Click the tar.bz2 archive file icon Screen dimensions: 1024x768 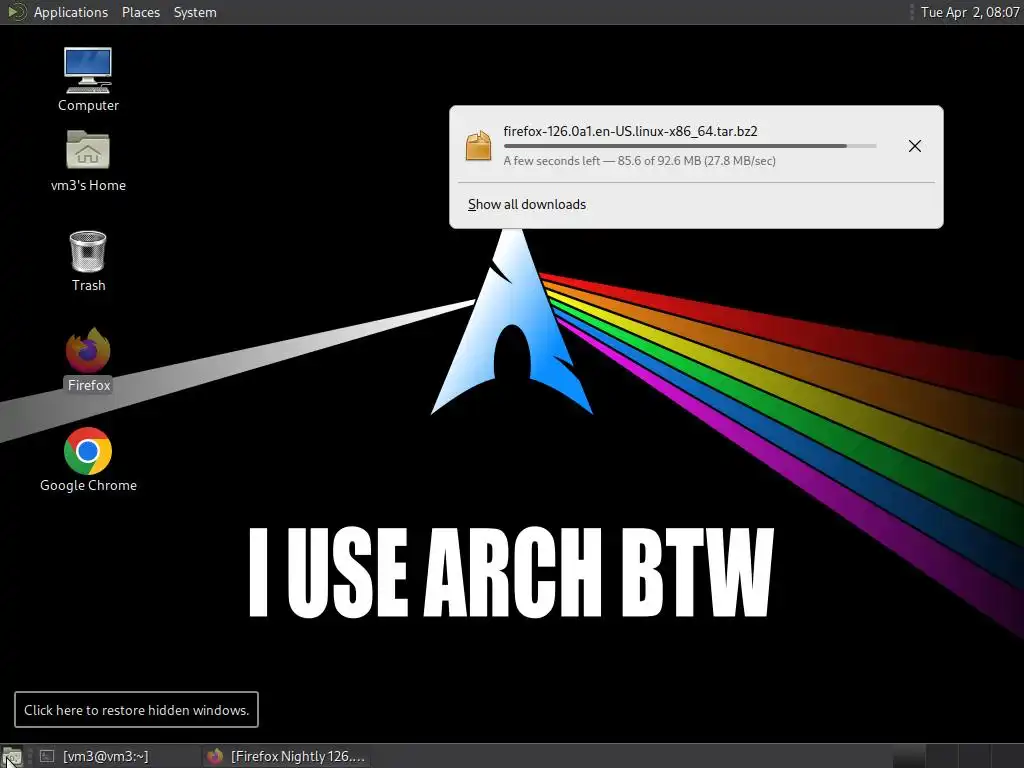click(x=478, y=146)
